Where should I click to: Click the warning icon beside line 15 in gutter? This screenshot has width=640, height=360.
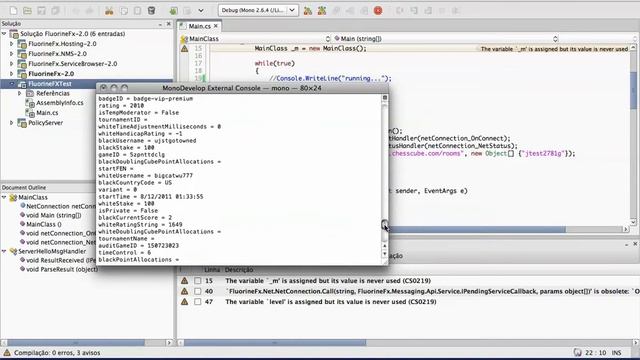[184, 49]
